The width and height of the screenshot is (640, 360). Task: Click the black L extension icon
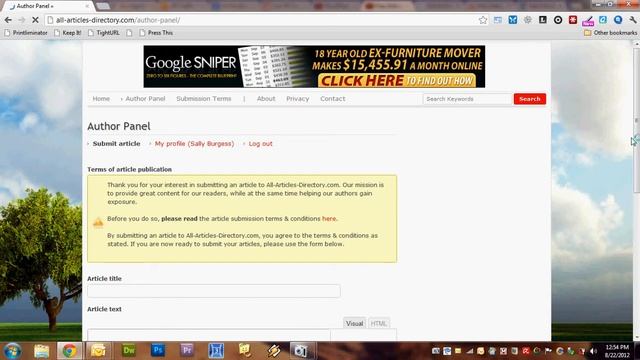(x=542, y=20)
